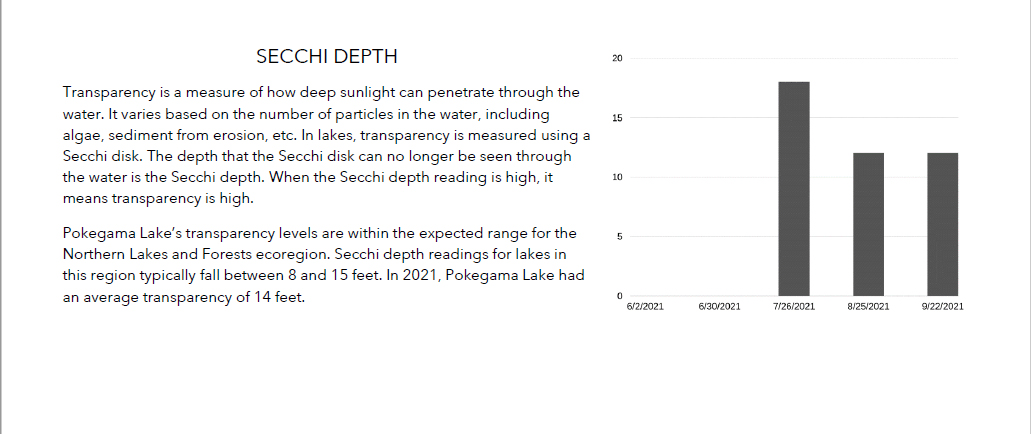Click the 0 value on y-axis
This screenshot has width=1031, height=434.
click(619, 296)
